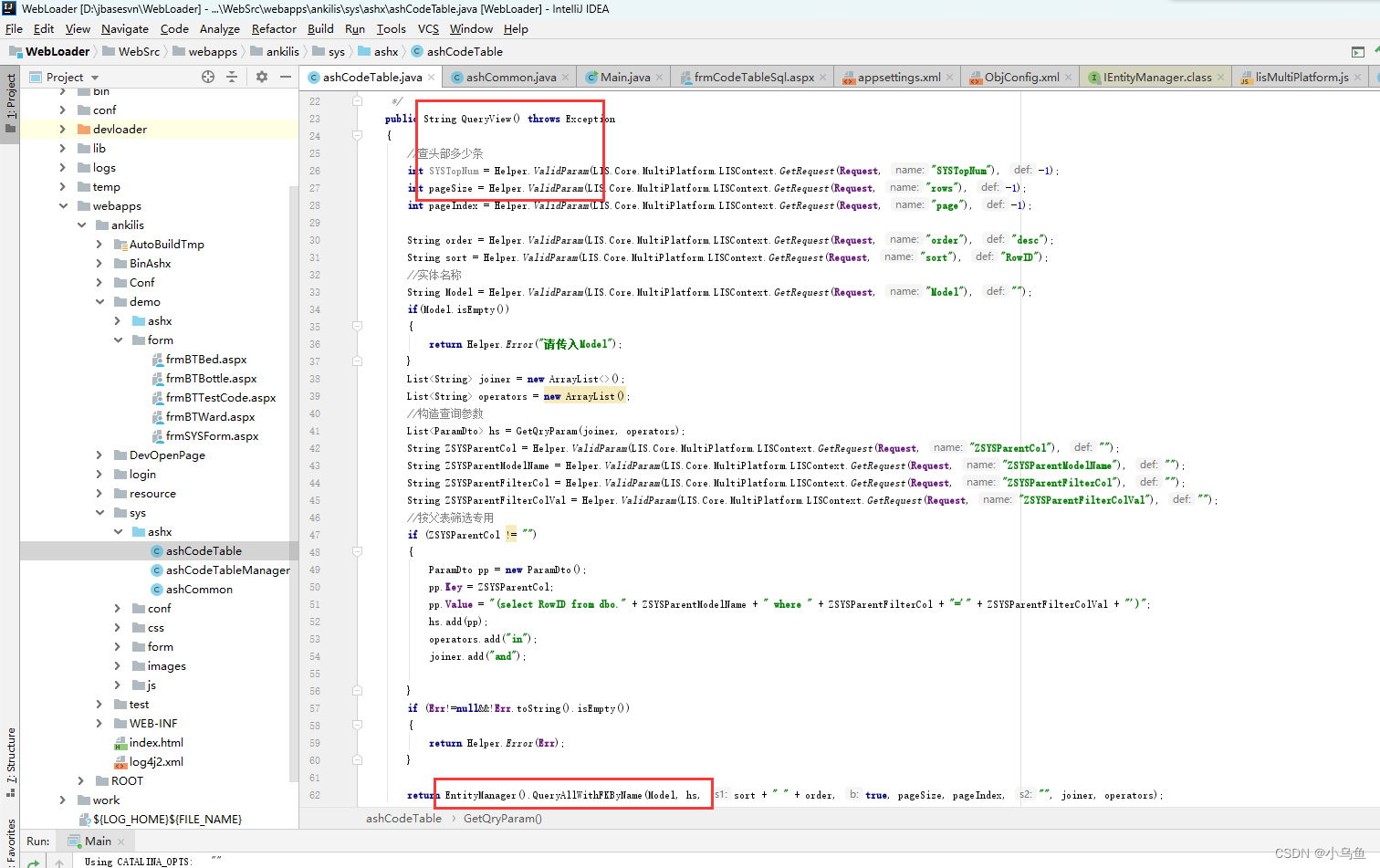Click the Project tree vertical scrollbar
Image resolution: width=1380 pixels, height=868 pixels.
pyautogui.click(x=294, y=484)
